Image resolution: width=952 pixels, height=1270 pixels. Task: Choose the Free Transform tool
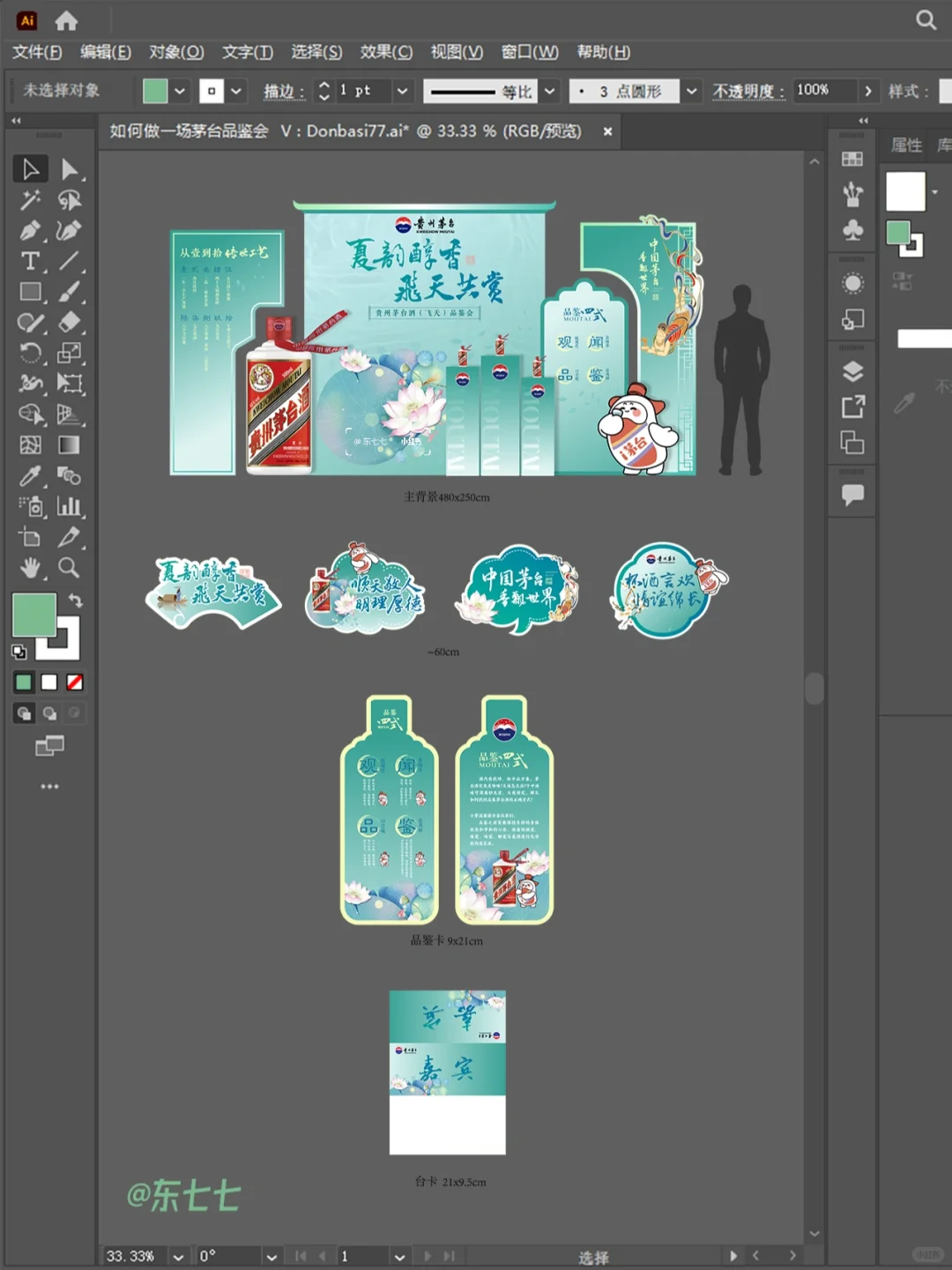(x=70, y=384)
